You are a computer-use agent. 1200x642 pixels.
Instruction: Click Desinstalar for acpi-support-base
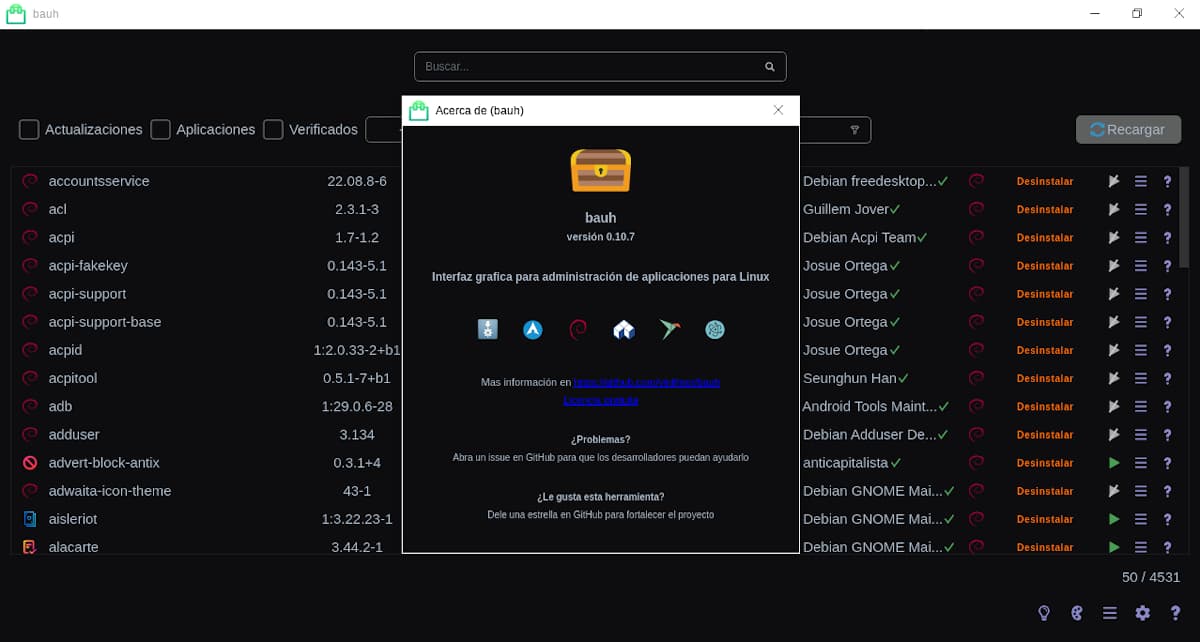pos(1045,322)
